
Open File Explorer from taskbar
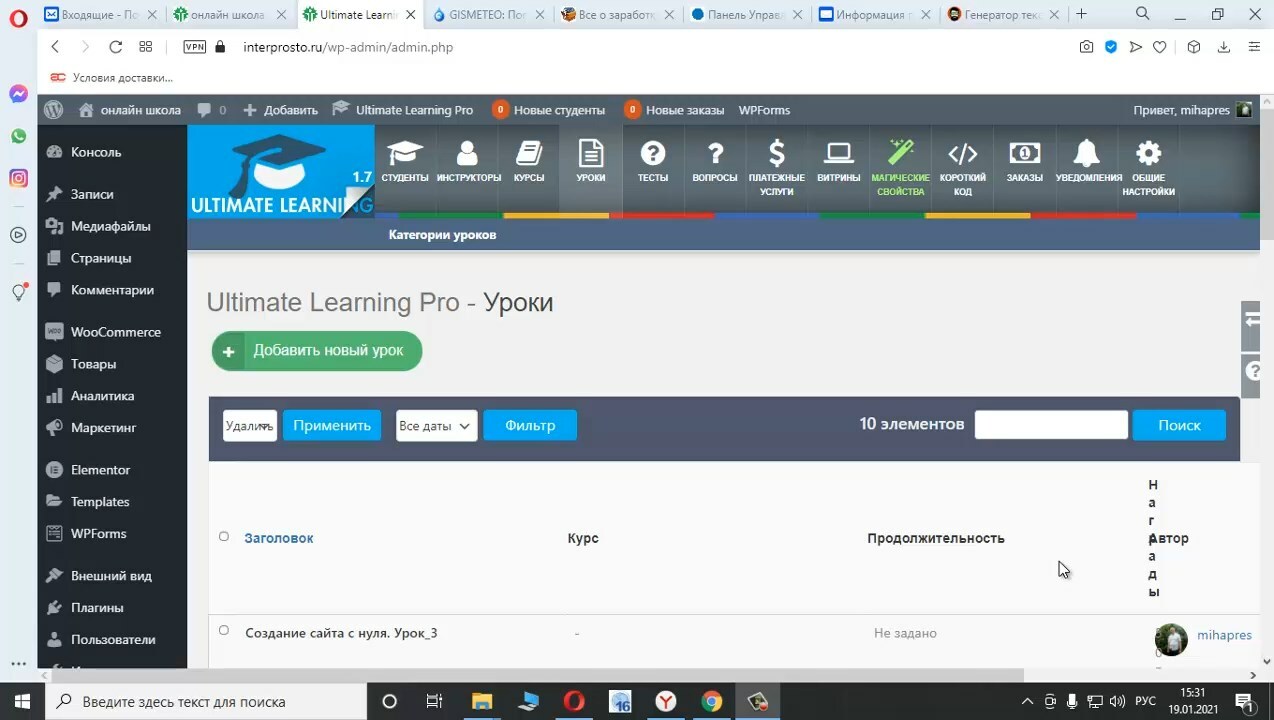click(482, 702)
